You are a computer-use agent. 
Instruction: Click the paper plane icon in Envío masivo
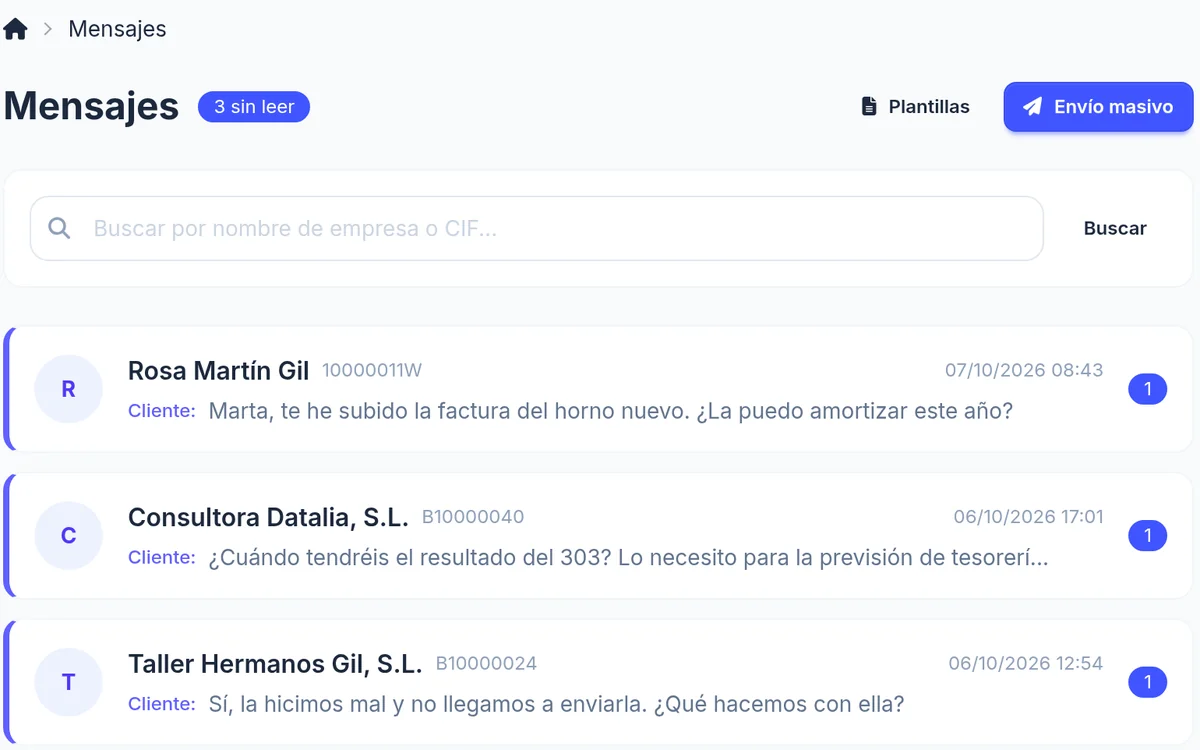(1033, 107)
